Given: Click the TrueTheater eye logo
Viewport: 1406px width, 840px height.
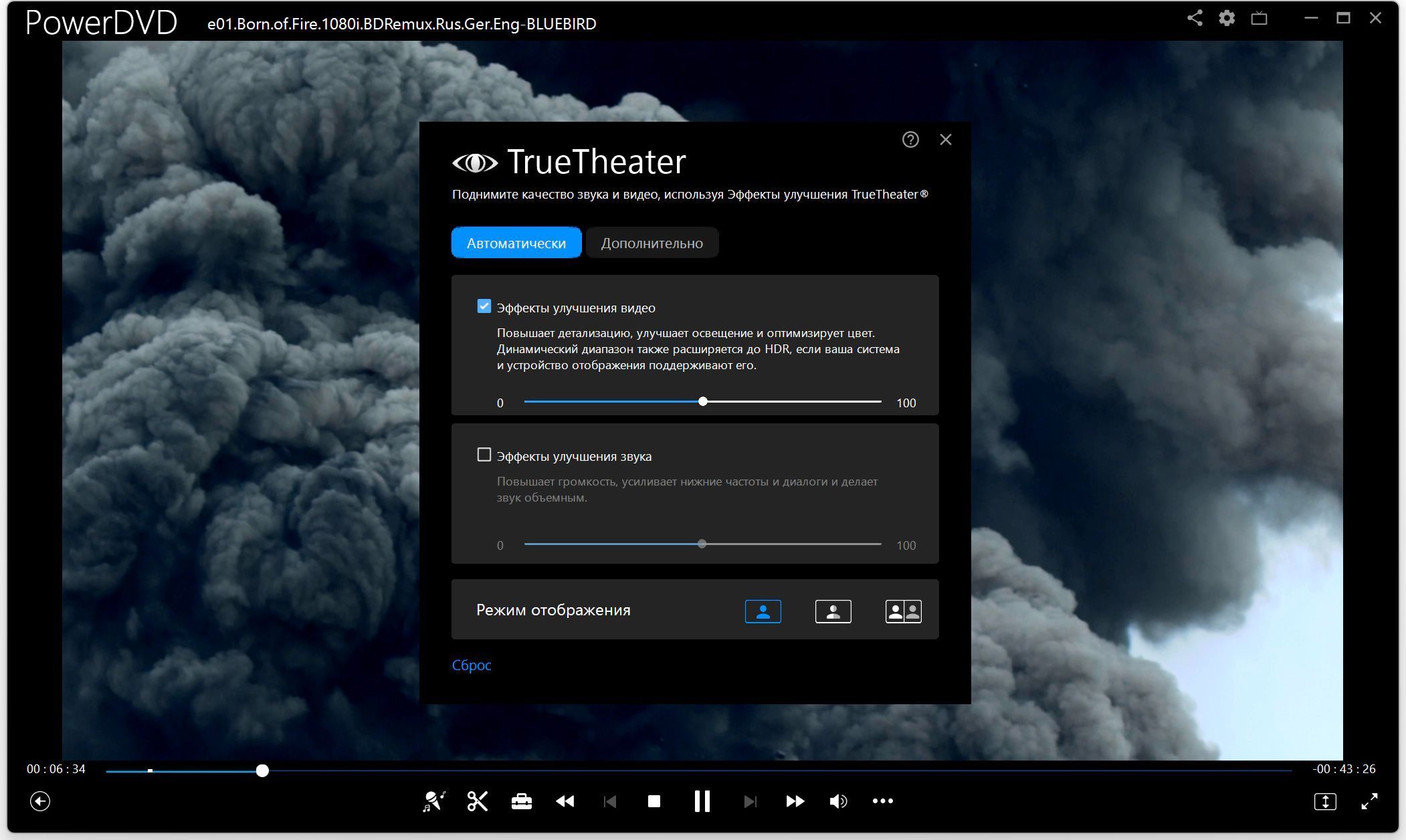Looking at the screenshot, I should pos(475,163).
